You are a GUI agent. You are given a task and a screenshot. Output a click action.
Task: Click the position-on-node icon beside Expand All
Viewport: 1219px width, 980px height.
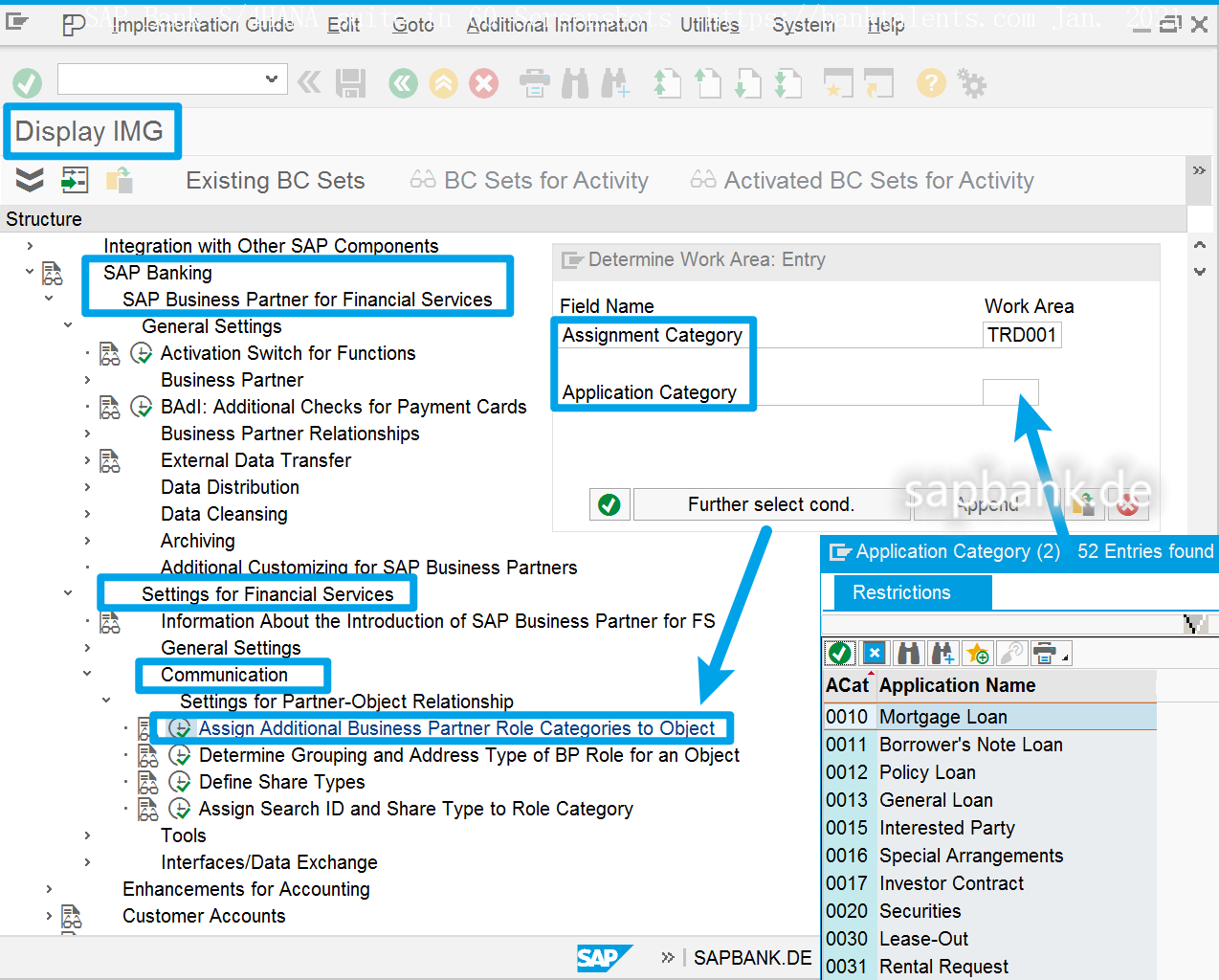pyautogui.click(x=75, y=179)
